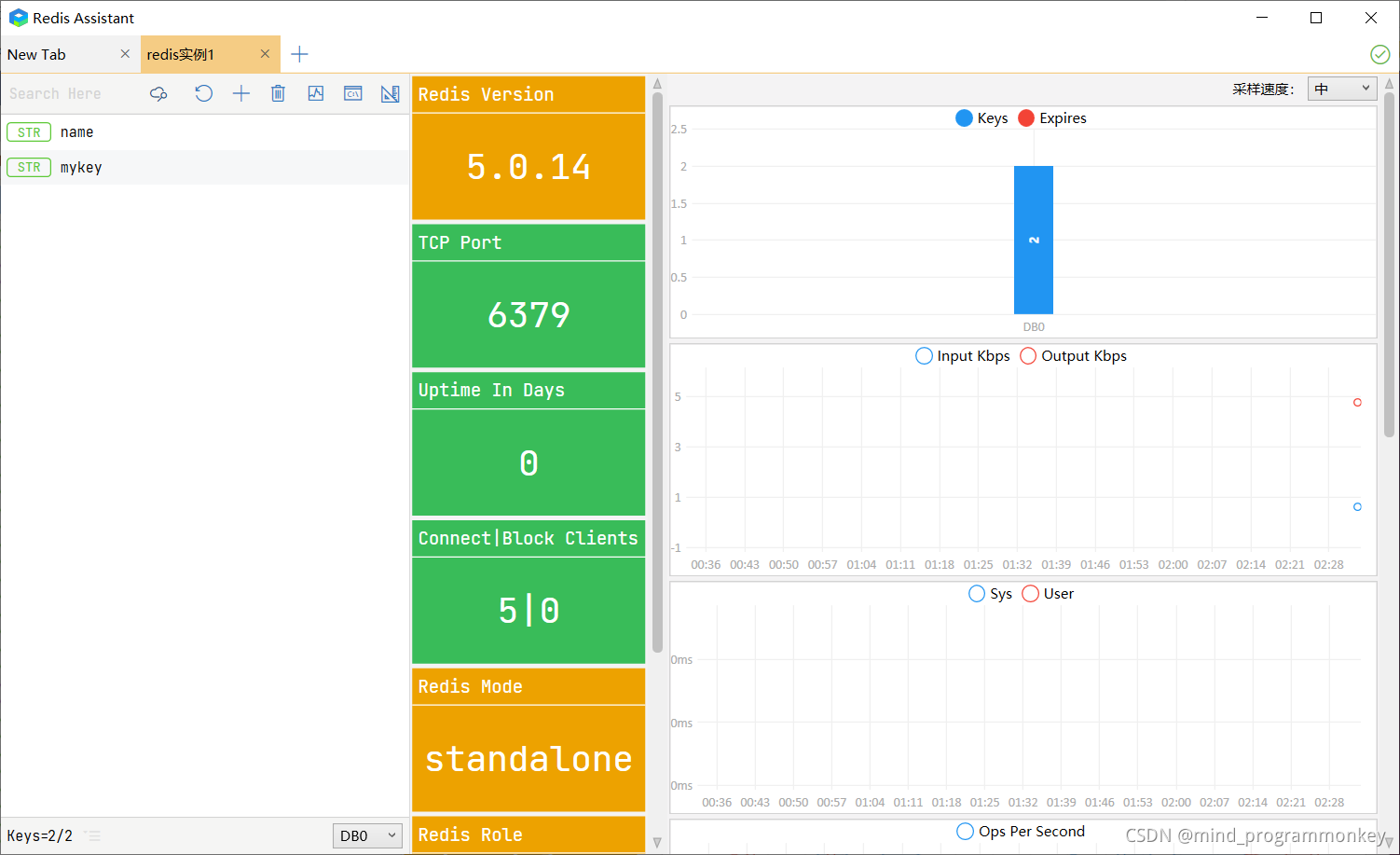Click charts panel scroll down arrow
The image size is (1400, 855).
(x=1389, y=842)
